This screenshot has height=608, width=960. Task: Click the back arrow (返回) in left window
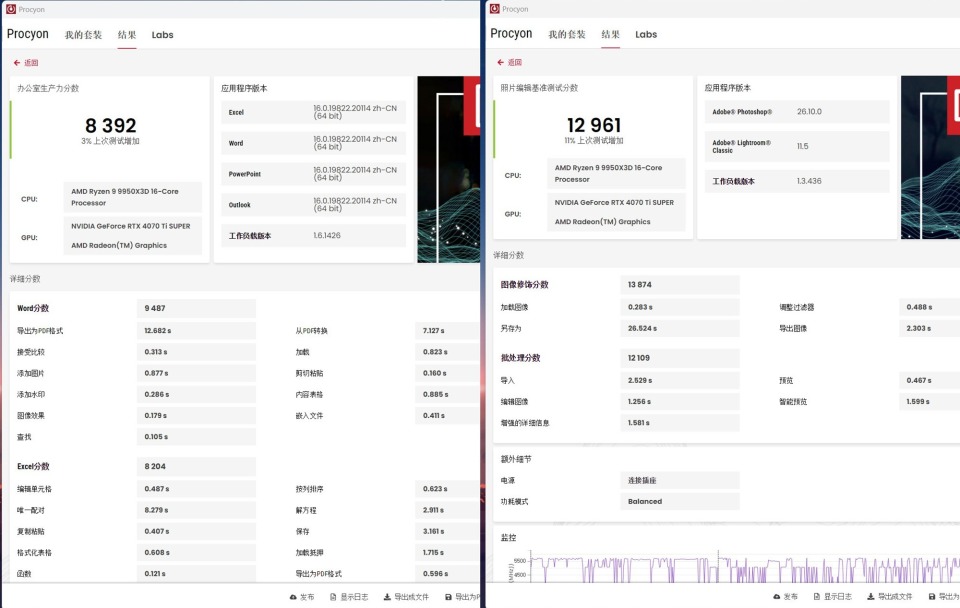[x=17, y=62]
